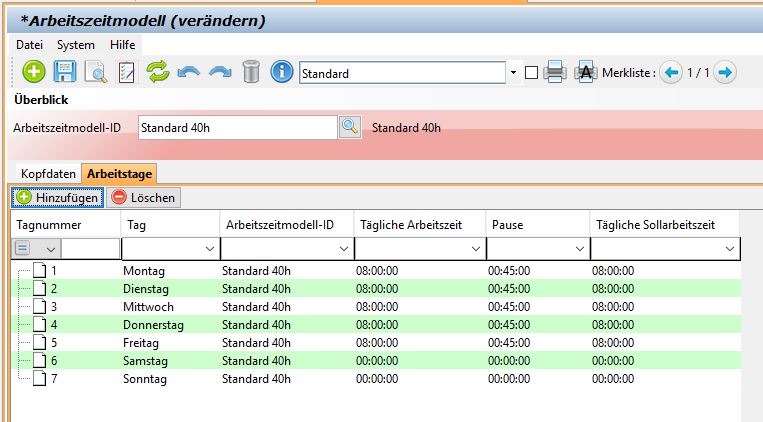763x422 pixels.
Task: Click the Arbeitszeitmodell-ID input field
Action: [x=236, y=127]
